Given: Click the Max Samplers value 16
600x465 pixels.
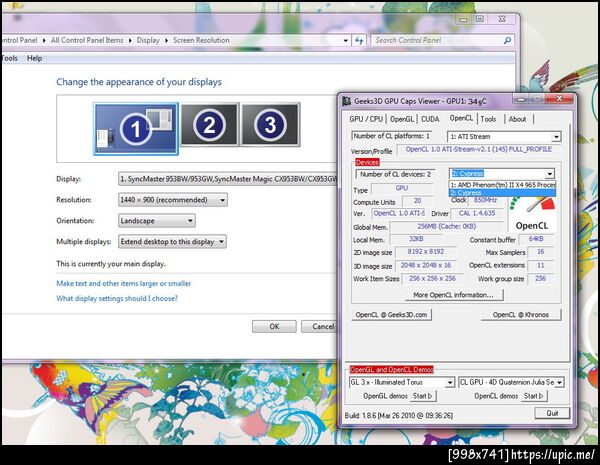Looking at the screenshot, I should coord(541,252).
